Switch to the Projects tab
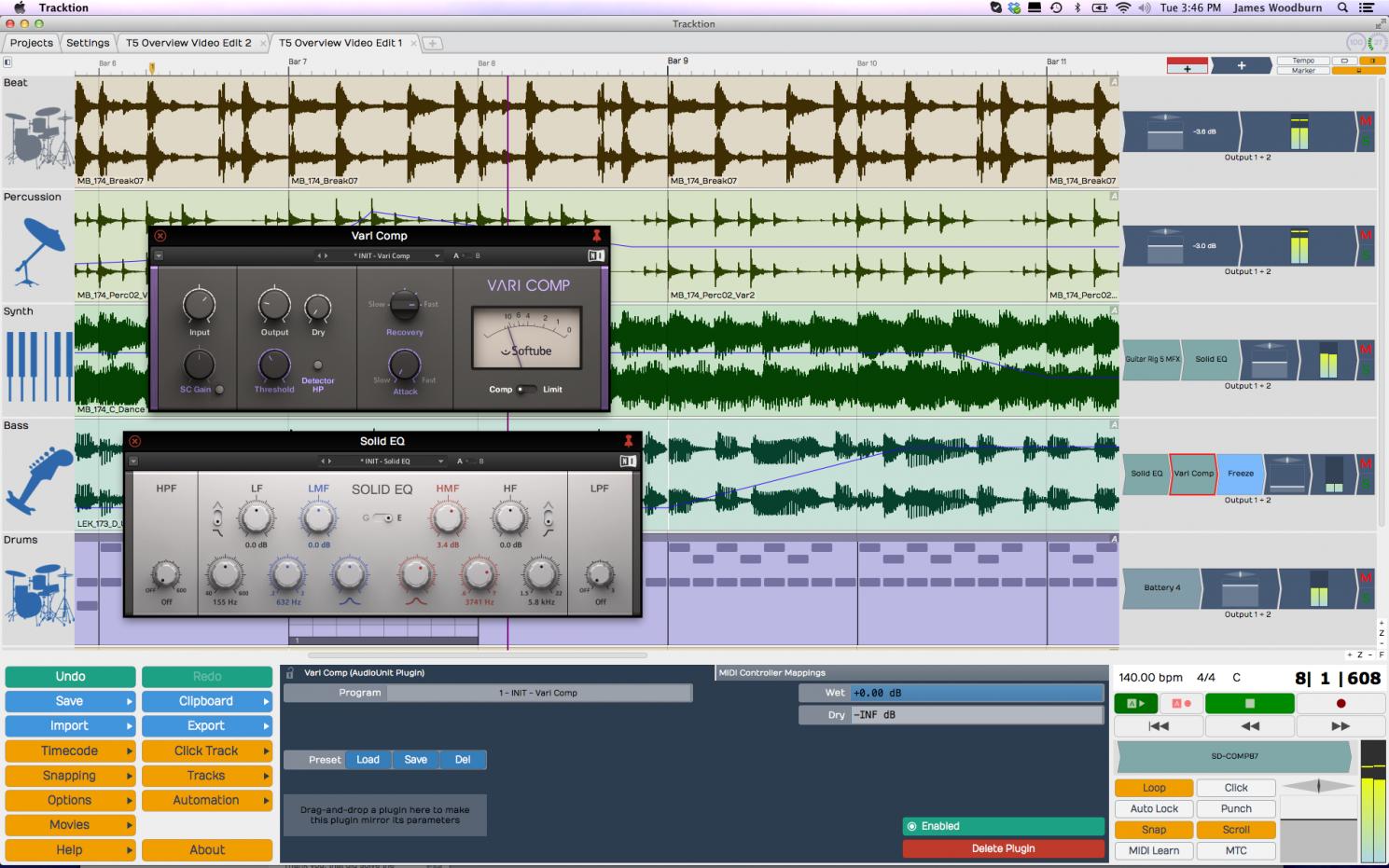Screen dimensions: 1389x868 (x=32, y=43)
